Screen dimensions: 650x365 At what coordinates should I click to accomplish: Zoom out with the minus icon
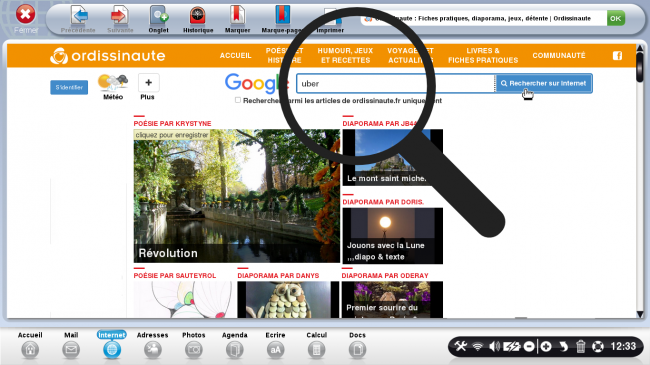(529, 346)
